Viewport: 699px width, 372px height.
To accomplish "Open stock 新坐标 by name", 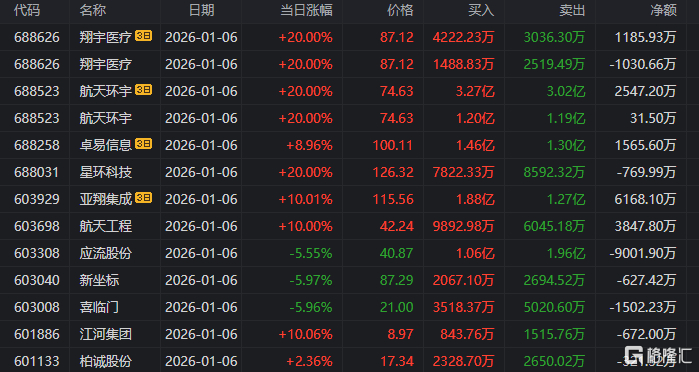I will [x=99, y=280].
